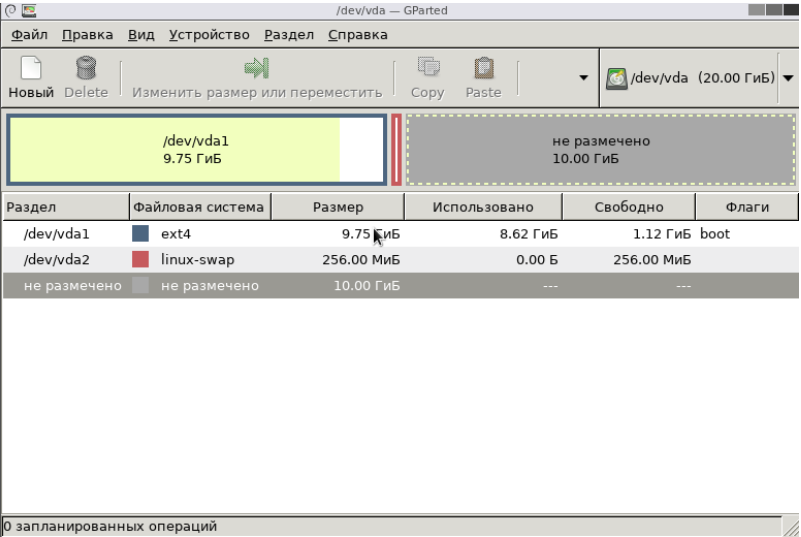Open the Правка menu
Screen dimensions: 801x537
click(x=87, y=35)
